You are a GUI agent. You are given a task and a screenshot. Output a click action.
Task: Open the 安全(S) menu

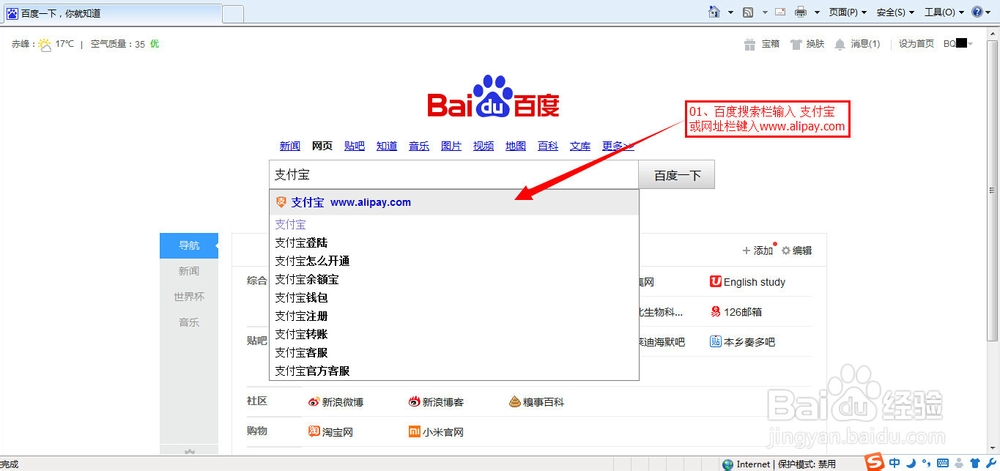pos(895,12)
